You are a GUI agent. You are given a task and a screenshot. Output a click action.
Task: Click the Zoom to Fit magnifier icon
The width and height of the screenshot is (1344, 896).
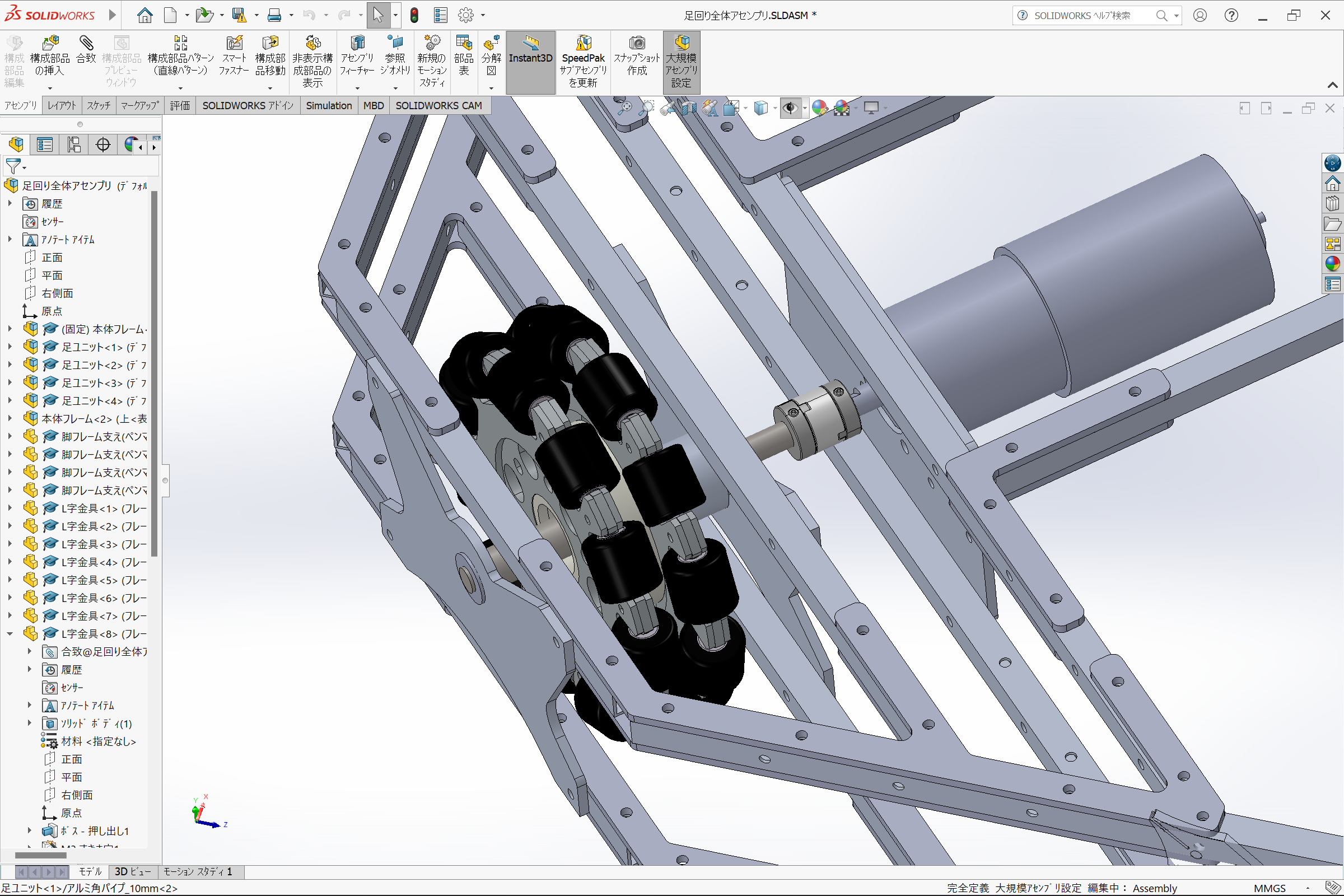[624, 108]
